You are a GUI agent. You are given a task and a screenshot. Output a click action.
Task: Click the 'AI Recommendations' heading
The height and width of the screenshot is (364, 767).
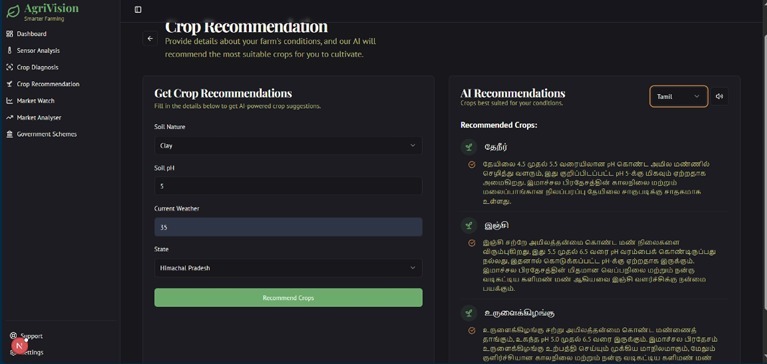point(513,93)
